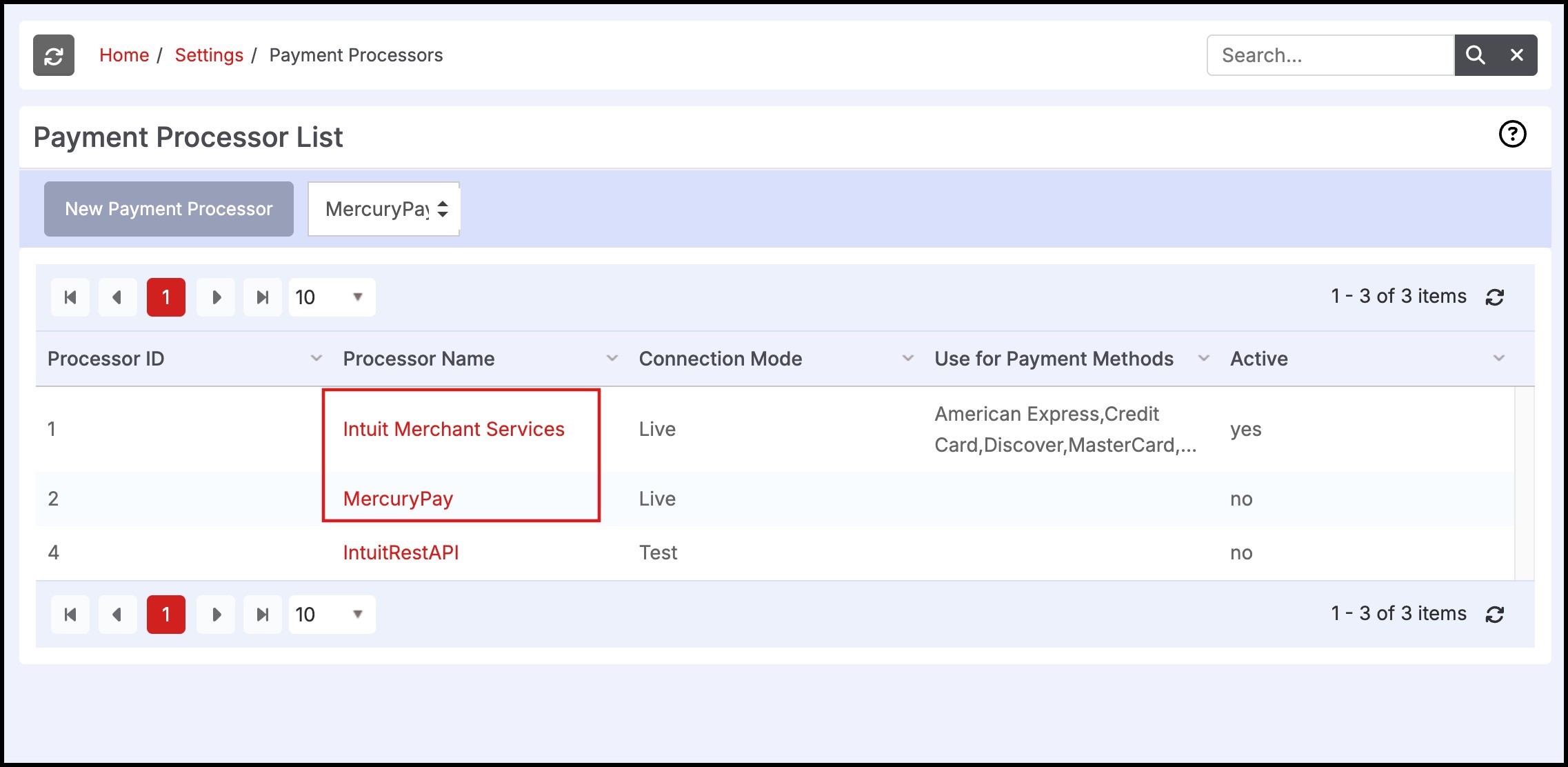Screen dimensions: 1568x767
Task: Go to previous page in bottom pager
Action: (x=117, y=615)
